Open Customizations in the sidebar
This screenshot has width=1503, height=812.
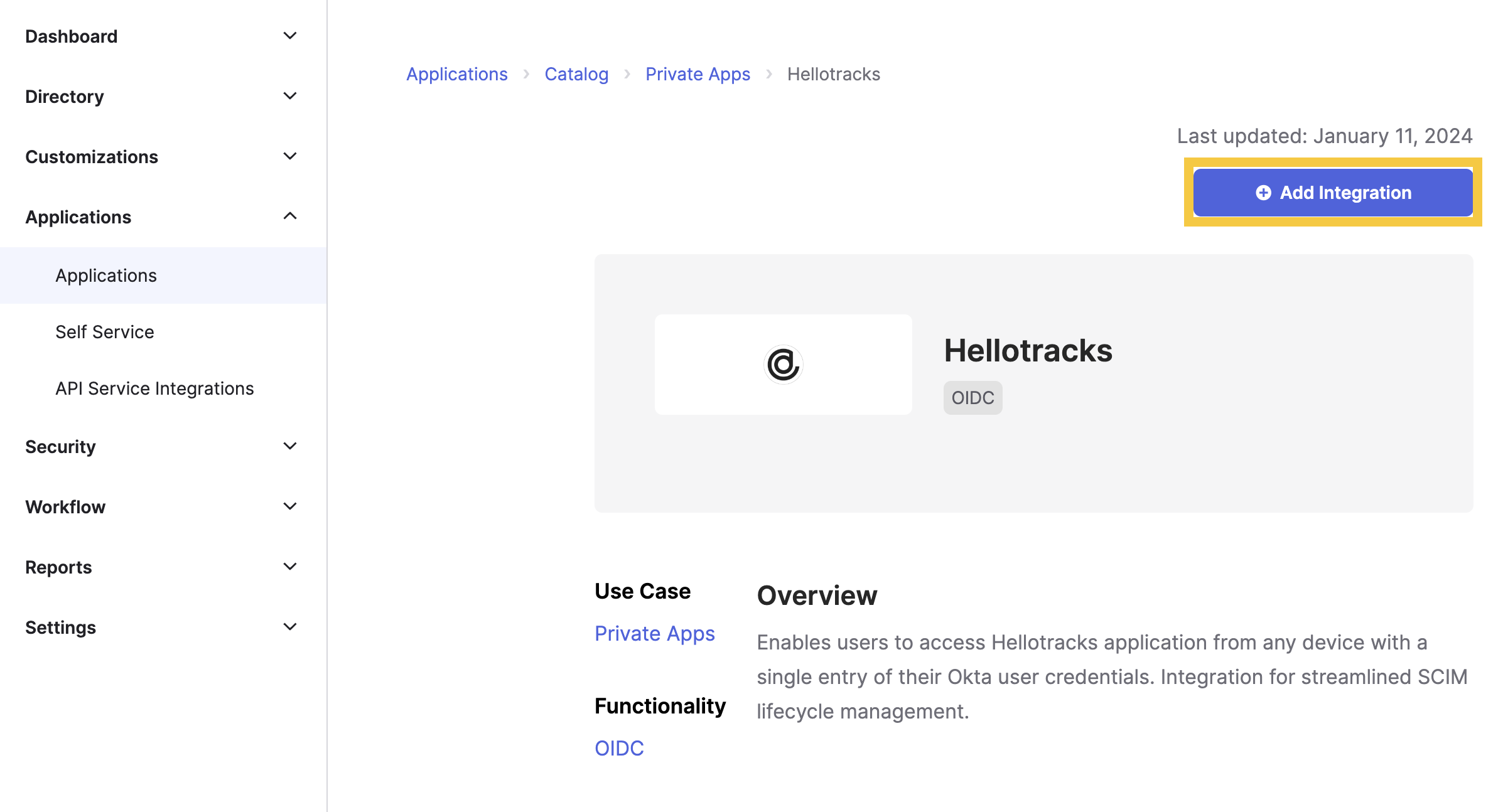tap(92, 157)
